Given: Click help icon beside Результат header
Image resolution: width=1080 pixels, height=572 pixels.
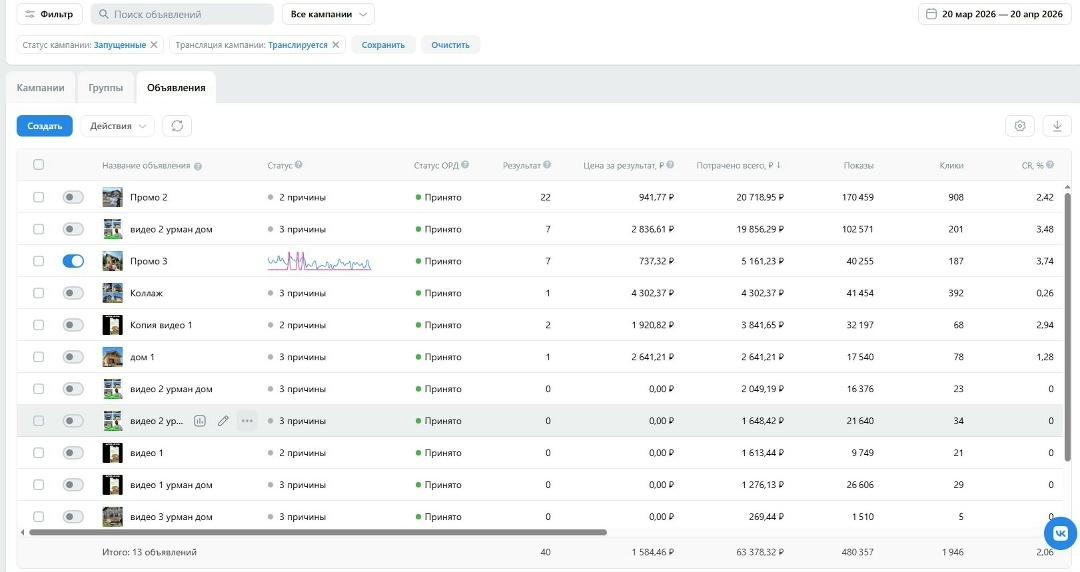Looking at the screenshot, I should pyautogui.click(x=547, y=165).
